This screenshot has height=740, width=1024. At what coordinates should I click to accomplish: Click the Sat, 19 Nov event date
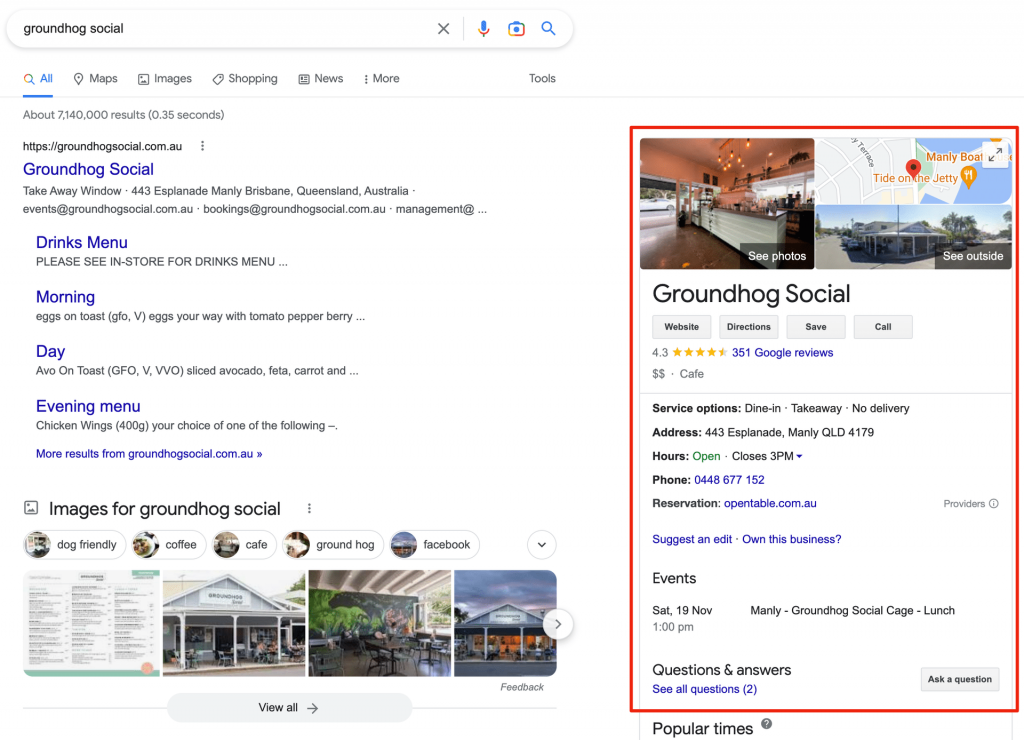[x=682, y=611]
